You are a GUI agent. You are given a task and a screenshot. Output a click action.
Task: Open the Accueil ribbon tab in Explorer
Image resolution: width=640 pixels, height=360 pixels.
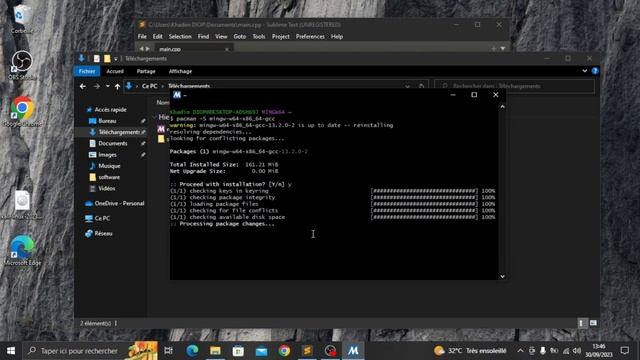point(115,71)
